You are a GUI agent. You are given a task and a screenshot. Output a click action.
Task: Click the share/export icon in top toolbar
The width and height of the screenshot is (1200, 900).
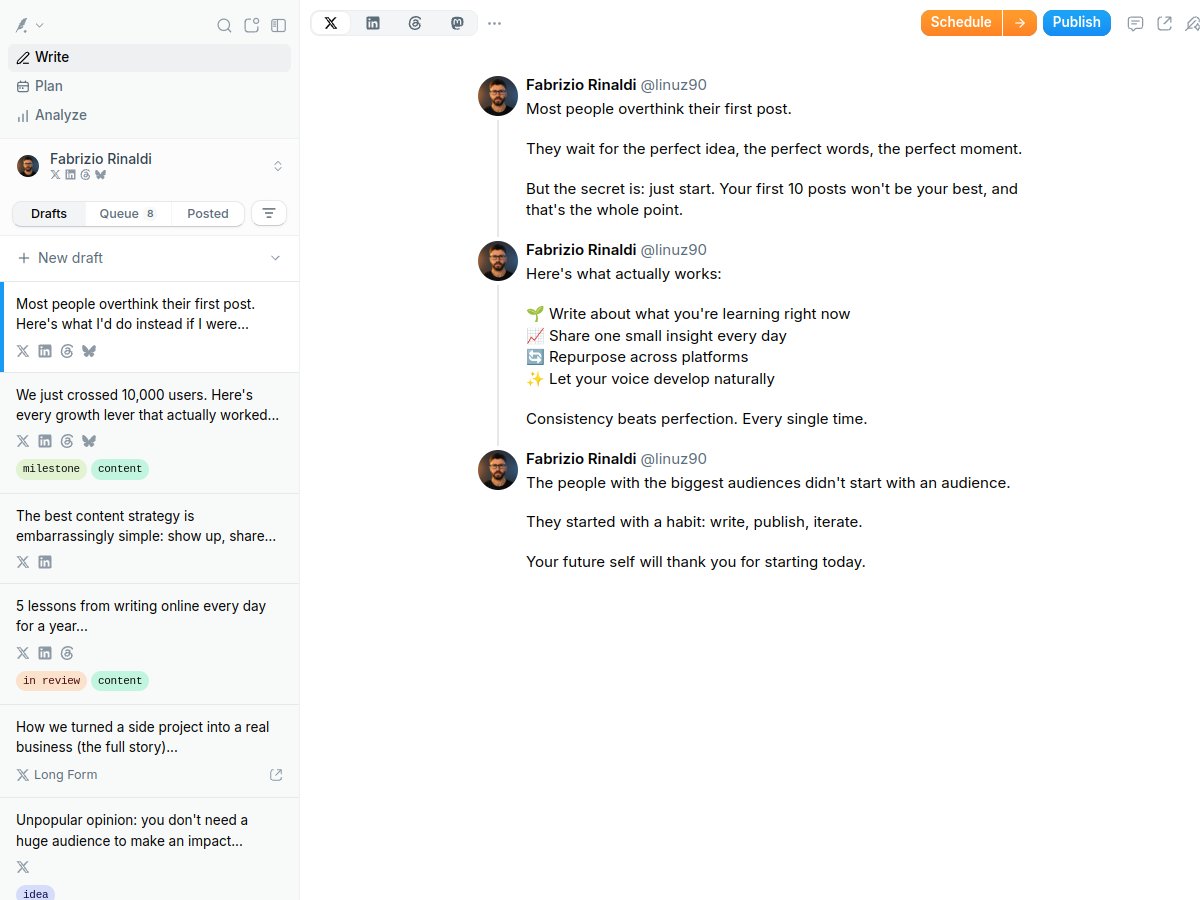click(x=1164, y=23)
